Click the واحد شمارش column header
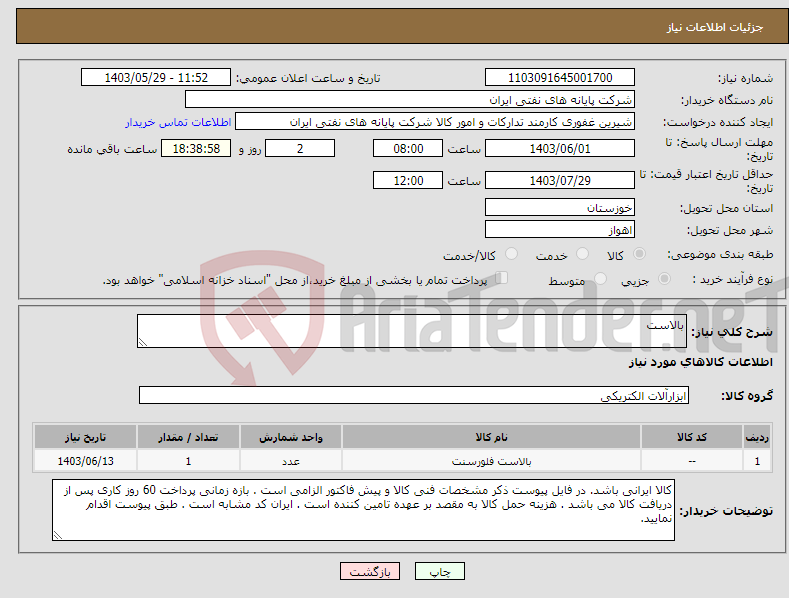This screenshot has height=598, width=789. click(291, 437)
